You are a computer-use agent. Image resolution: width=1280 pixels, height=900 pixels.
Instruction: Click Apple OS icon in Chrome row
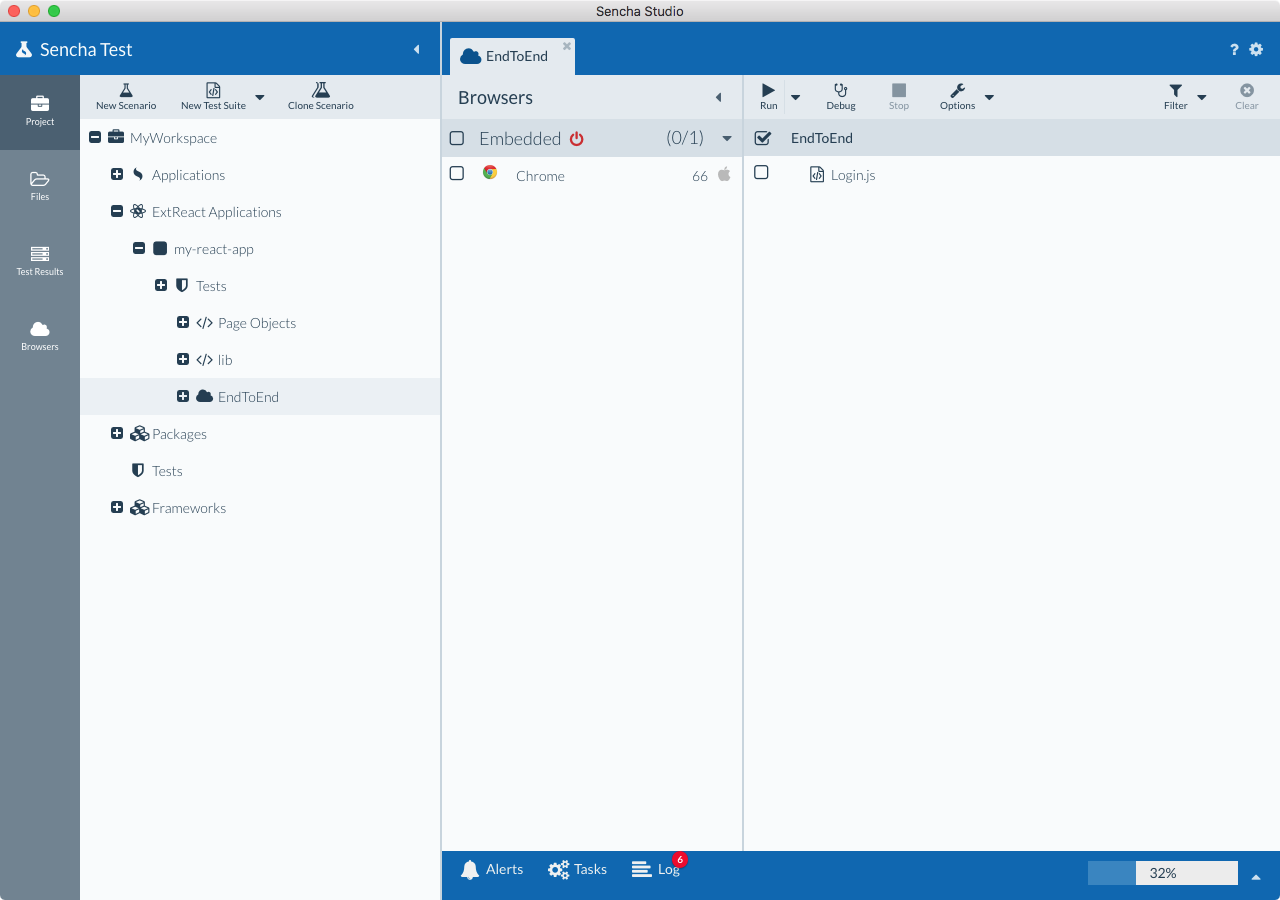(x=724, y=174)
